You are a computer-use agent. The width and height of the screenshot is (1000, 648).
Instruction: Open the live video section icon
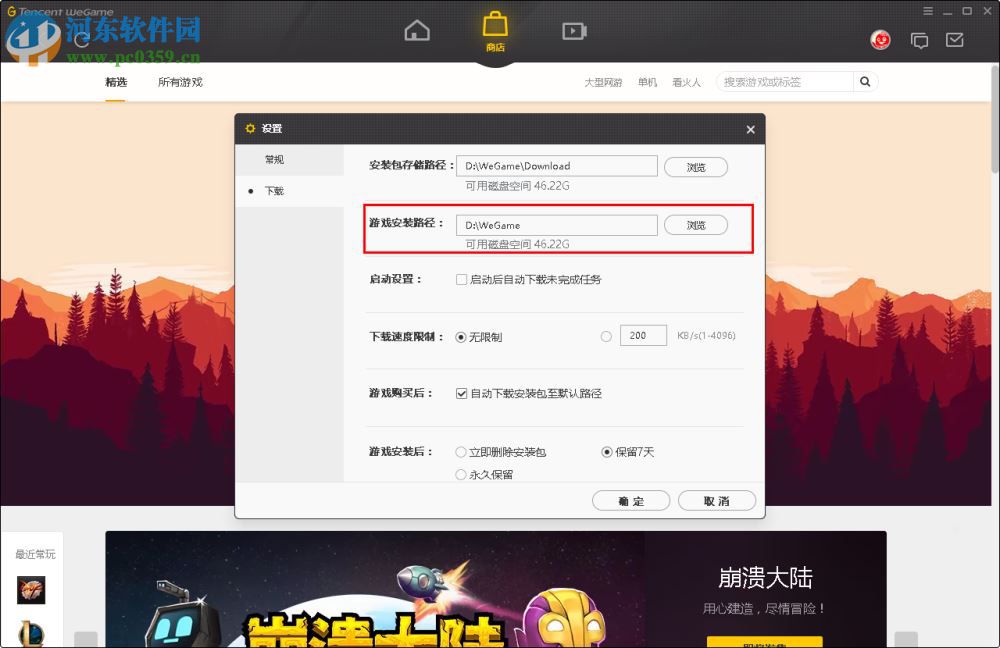pyautogui.click(x=574, y=30)
